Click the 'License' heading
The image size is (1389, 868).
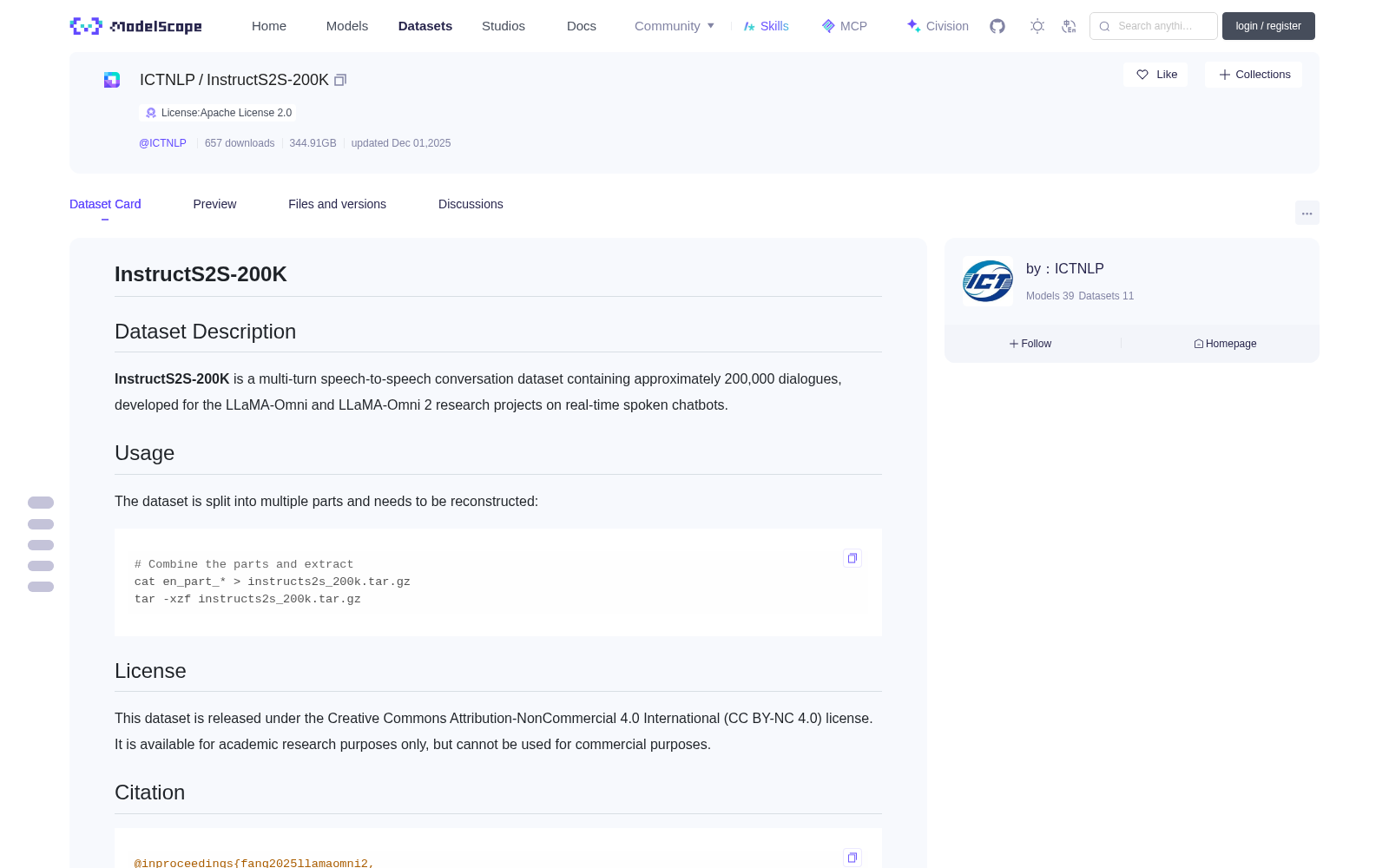pos(150,671)
